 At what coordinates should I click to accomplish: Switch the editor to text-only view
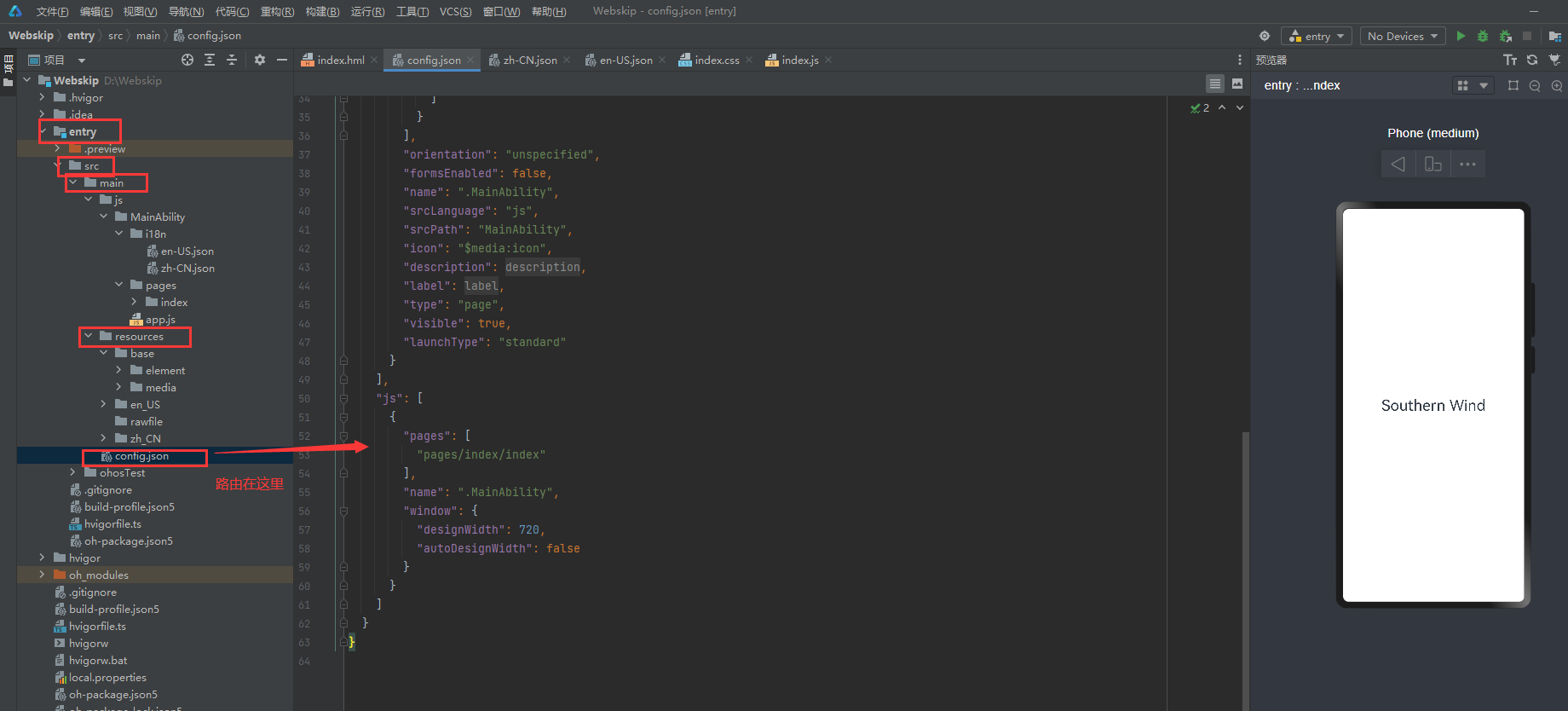point(1215,84)
